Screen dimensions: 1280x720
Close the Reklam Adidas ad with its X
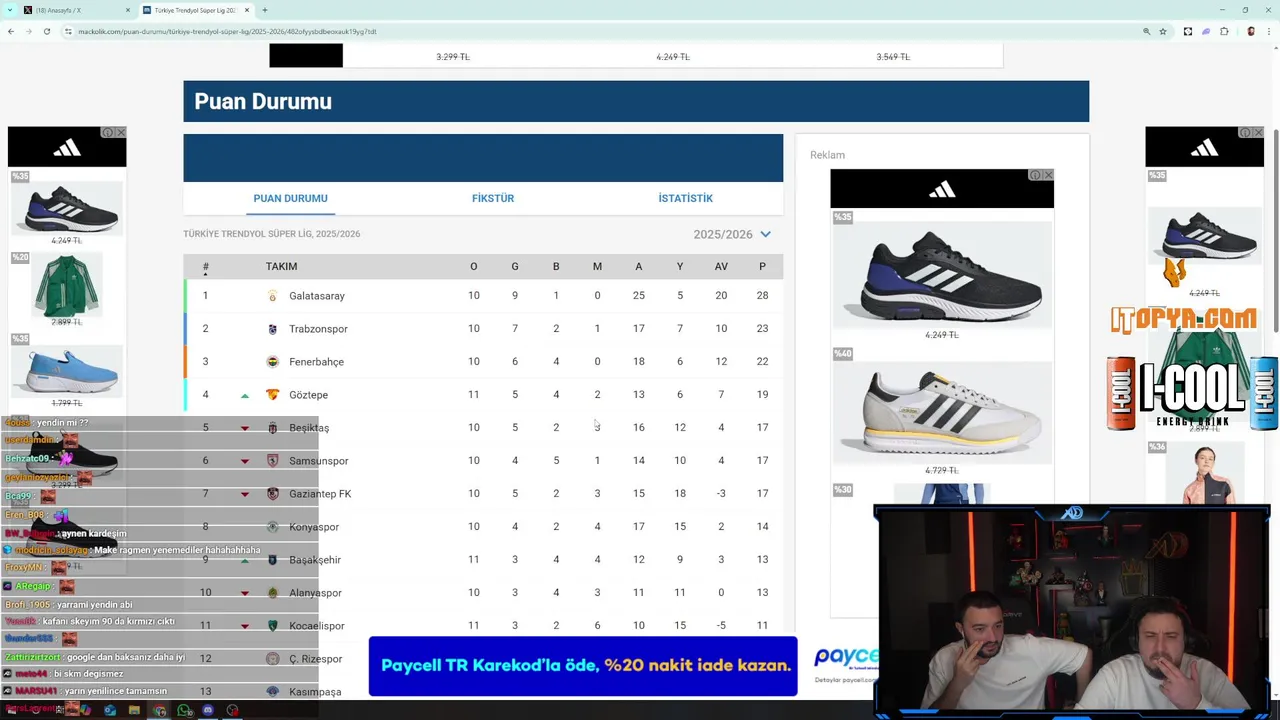[x=1048, y=175]
